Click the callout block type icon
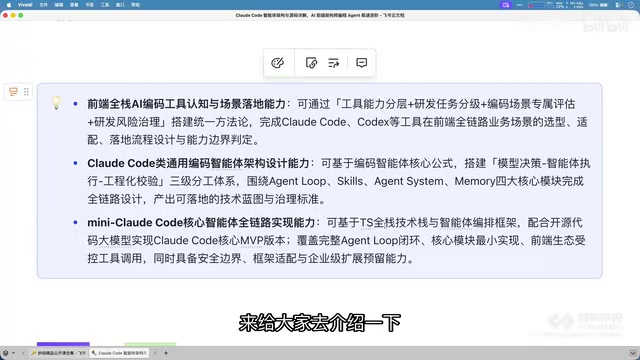The width and height of the screenshot is (640, 360). coord(13,92)
